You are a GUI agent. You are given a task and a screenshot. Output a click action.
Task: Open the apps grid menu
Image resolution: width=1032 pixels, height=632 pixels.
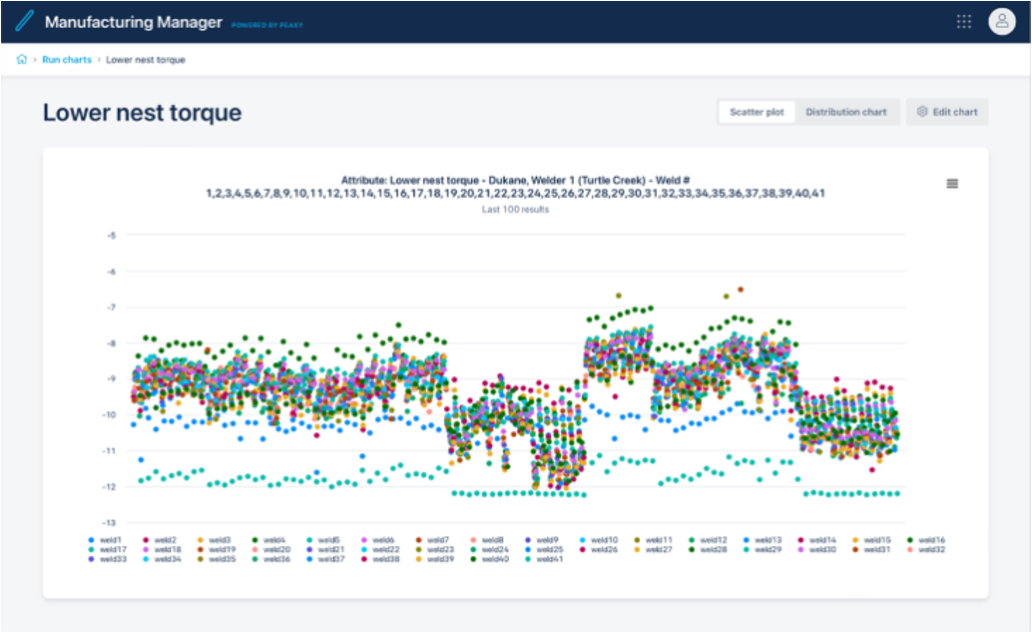point(964,22)
